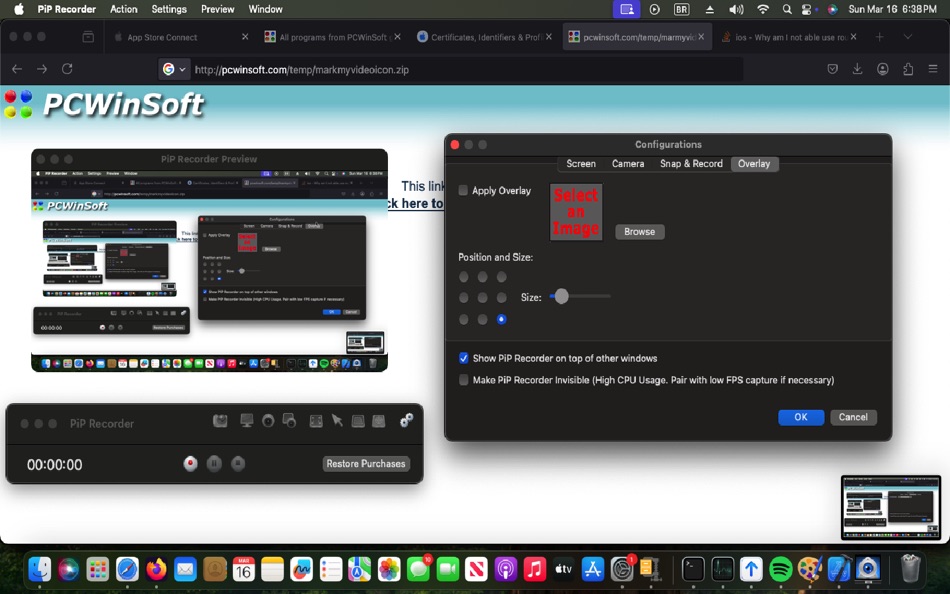Click the Select an Image overlay preview
950x594 pixels.
point(576,212)
